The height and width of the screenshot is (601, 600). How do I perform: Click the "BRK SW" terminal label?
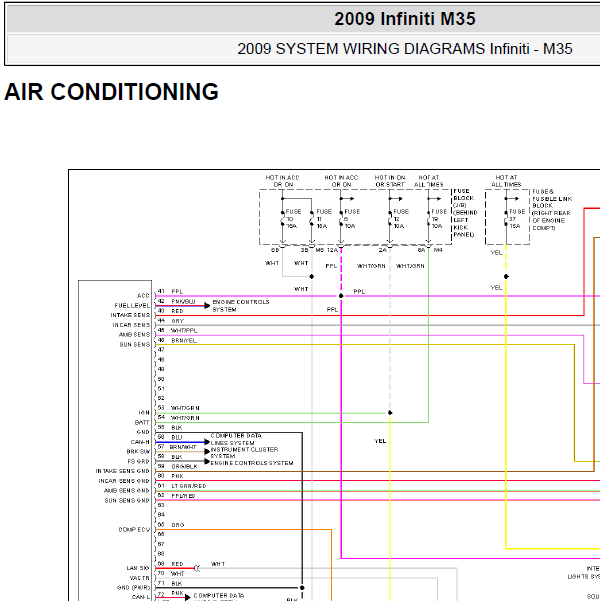coord(138,452)
